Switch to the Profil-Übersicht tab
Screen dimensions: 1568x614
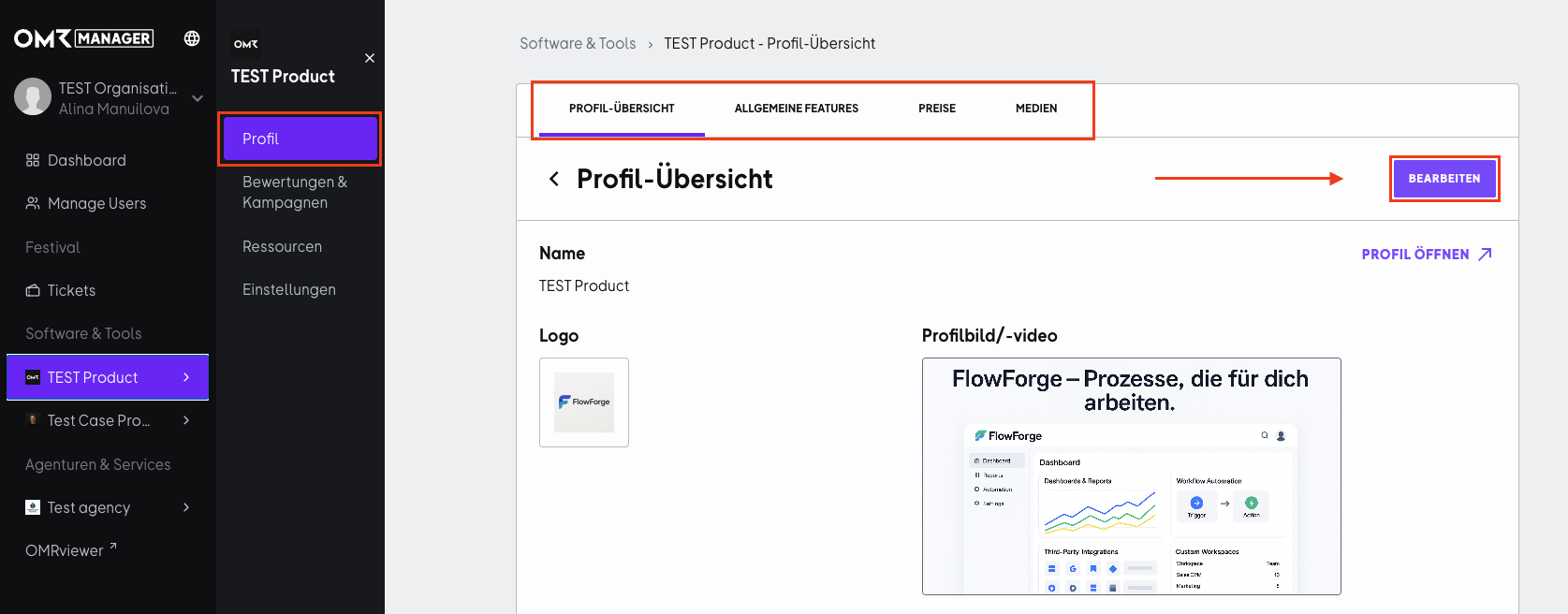point(622,109)
